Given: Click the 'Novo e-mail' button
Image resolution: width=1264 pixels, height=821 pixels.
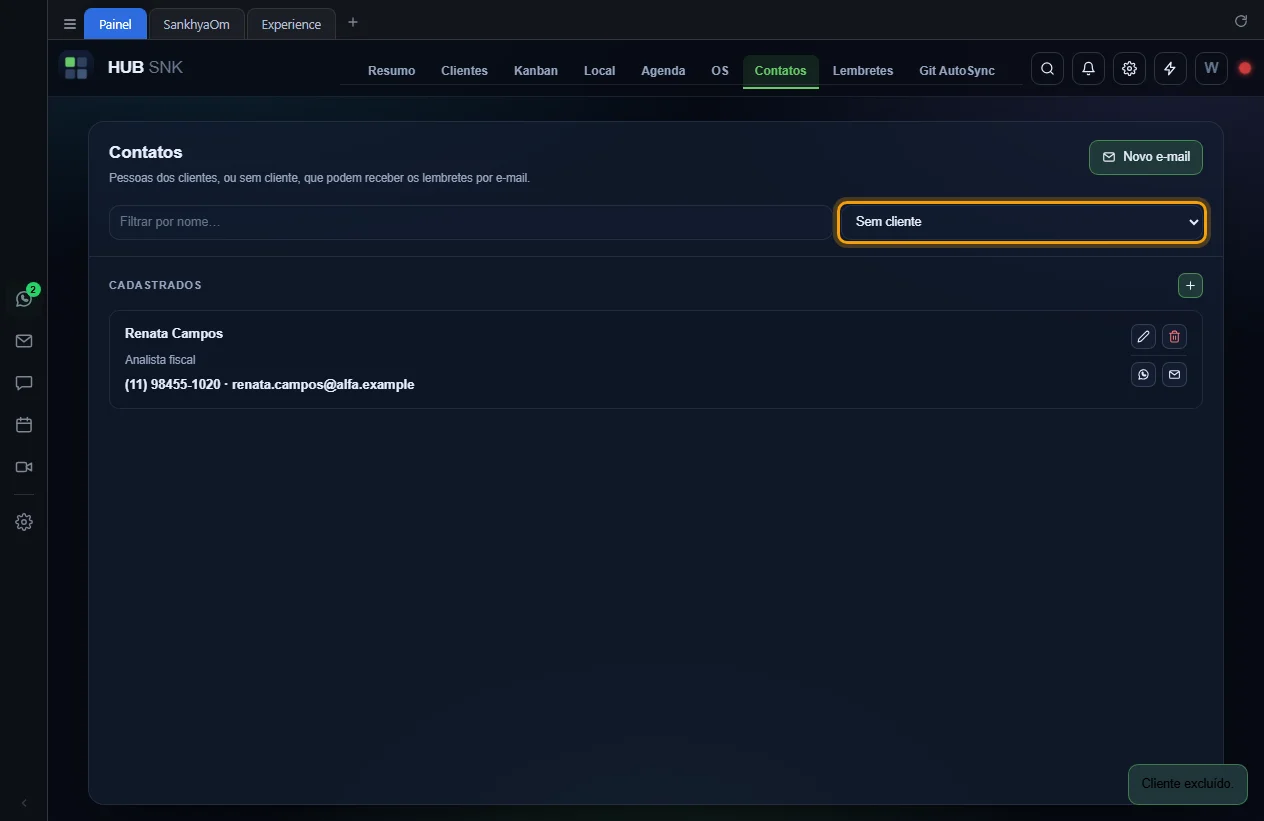Looking at the screenshot, I should 1146,157.
